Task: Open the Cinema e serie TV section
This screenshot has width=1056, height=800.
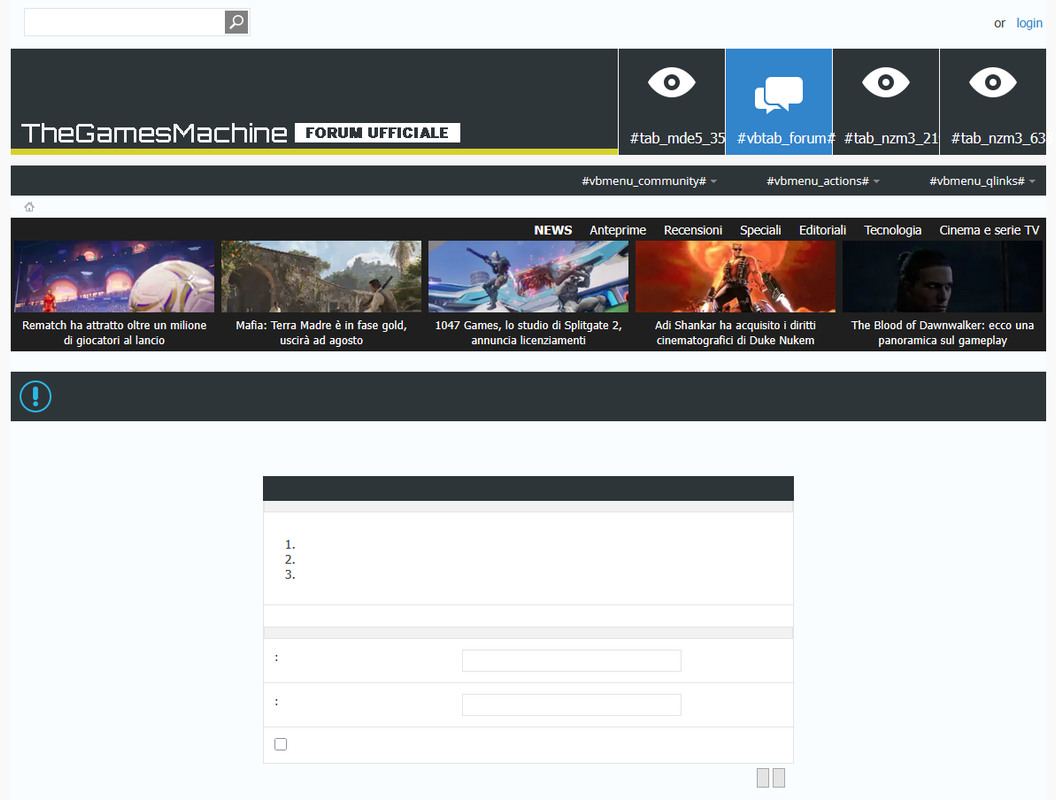Action: [989, 230]
